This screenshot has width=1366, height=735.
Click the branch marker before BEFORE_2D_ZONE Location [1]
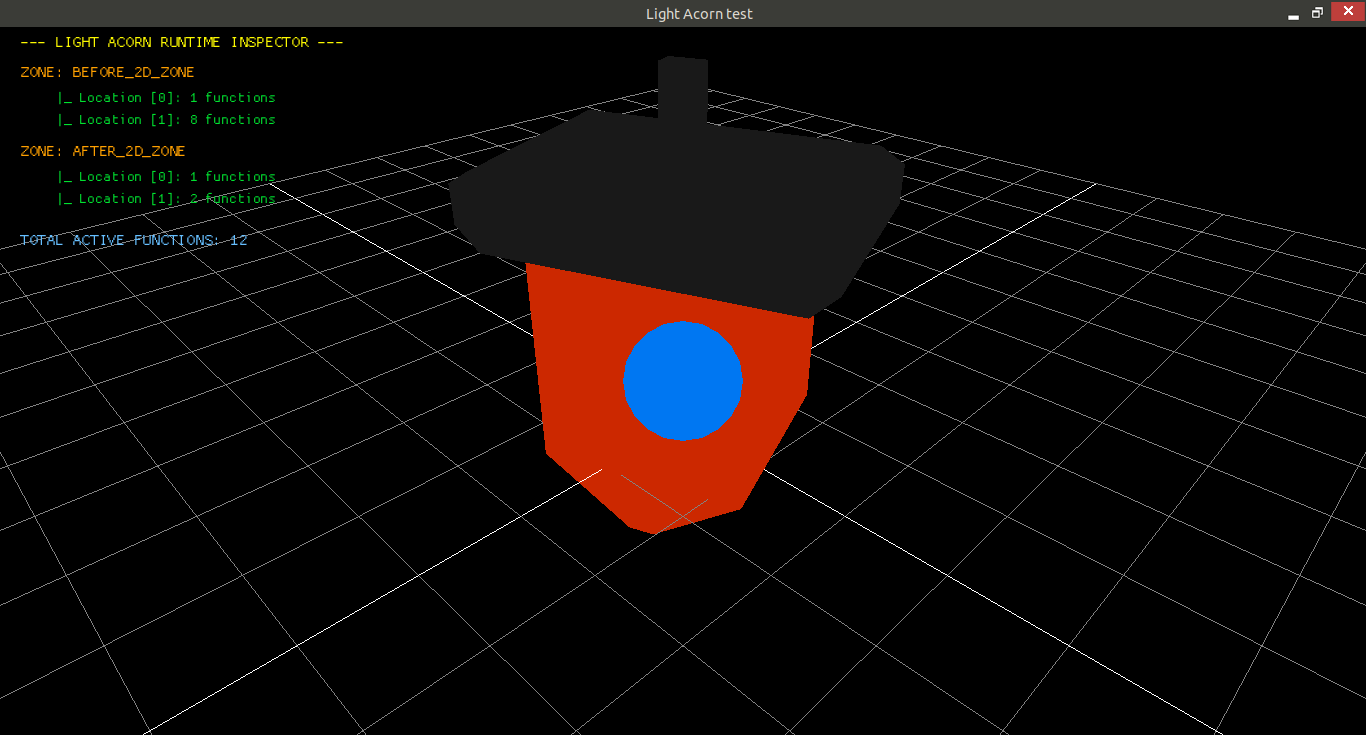click(65, 120)
